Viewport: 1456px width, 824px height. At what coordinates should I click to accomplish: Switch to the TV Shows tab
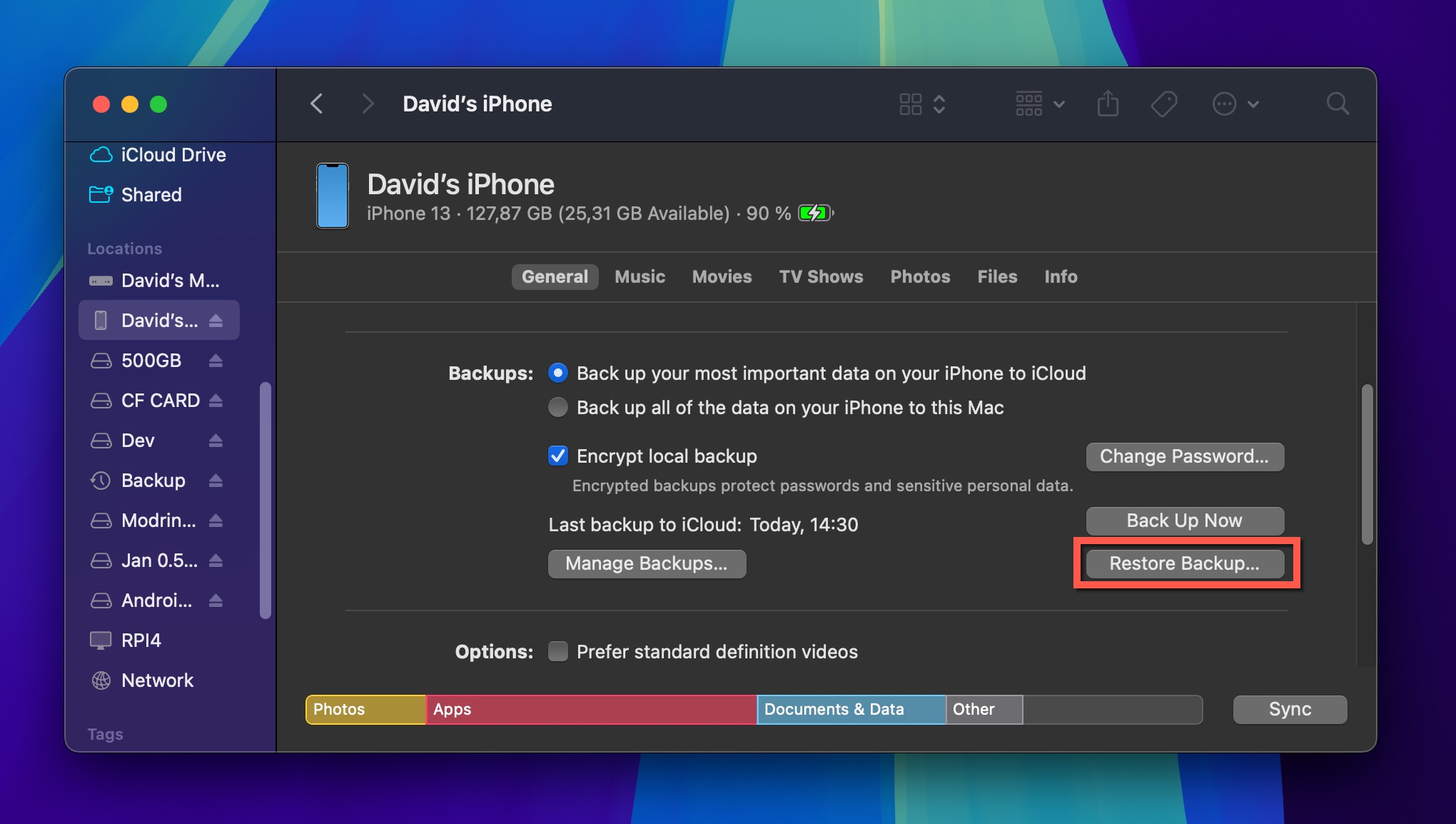coord(821,277)
